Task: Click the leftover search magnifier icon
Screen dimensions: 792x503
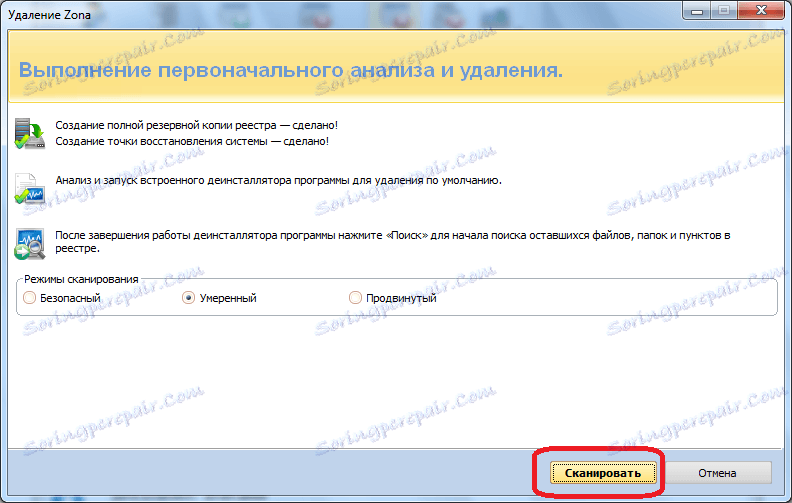Action: 30,244
